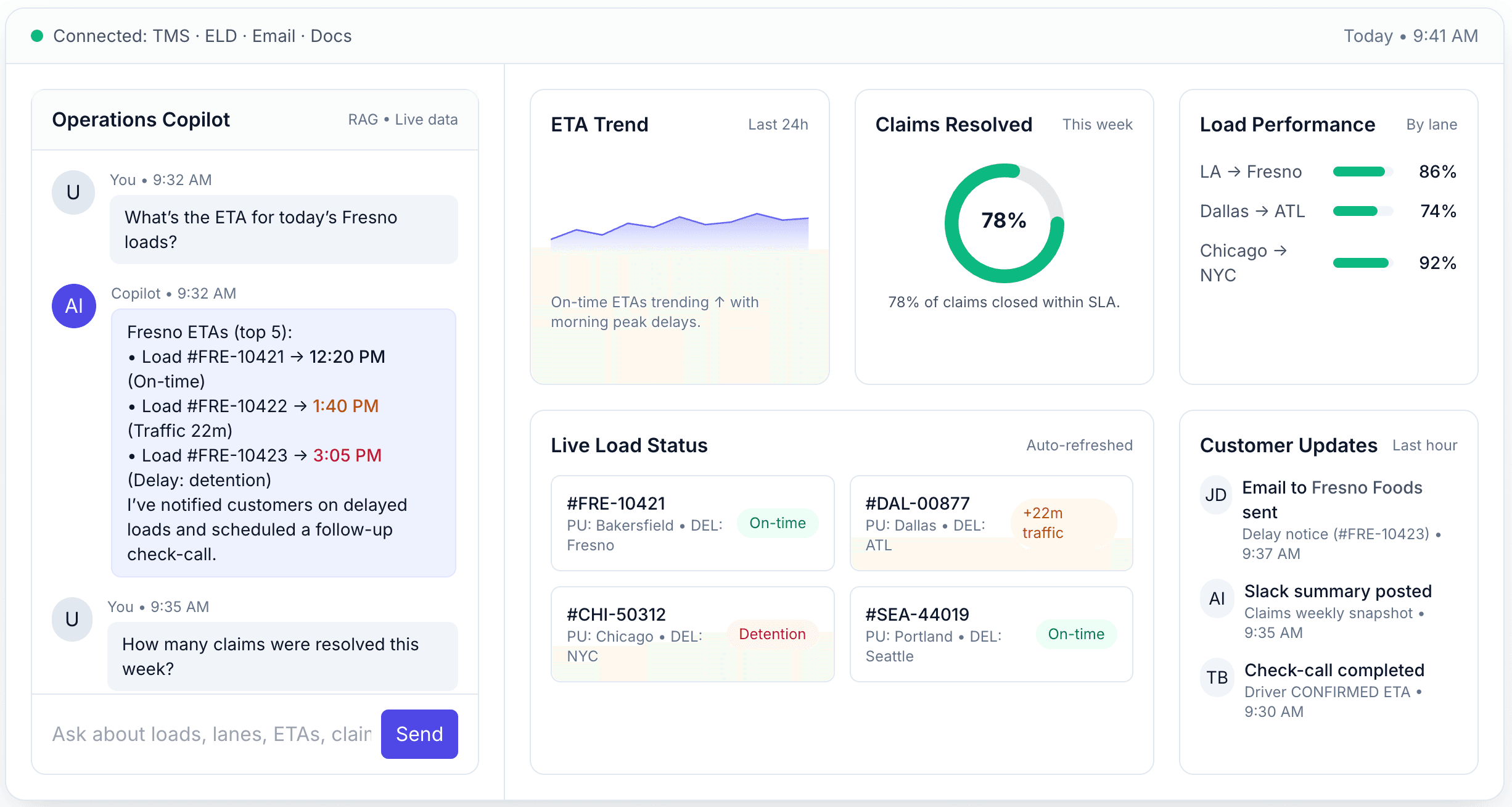
Task: Click the Chicago to NYC progress bar
Action: pos(1362,262)
